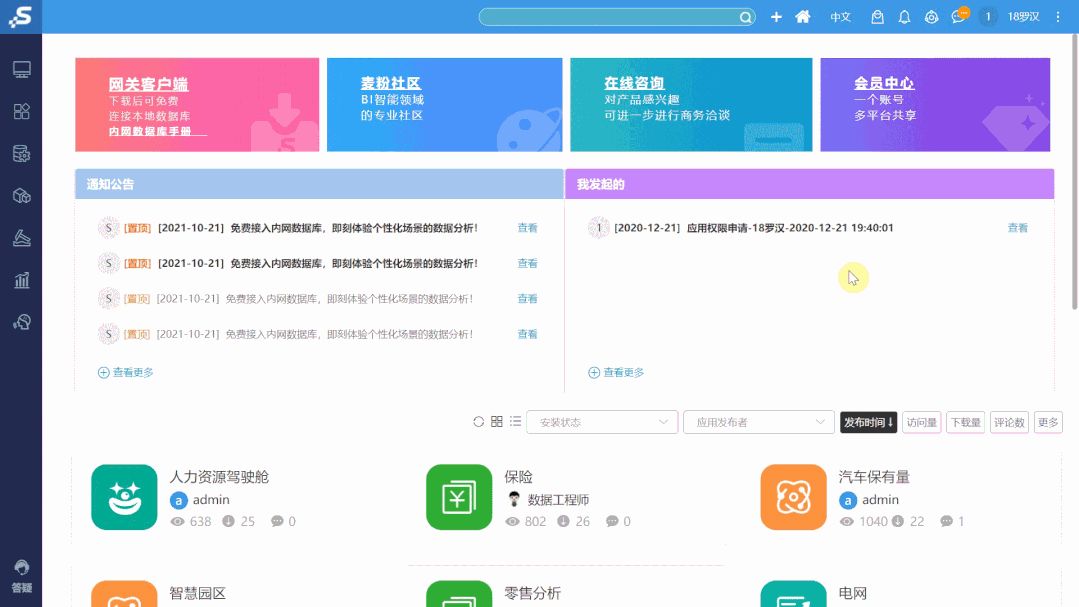1079x607 pixels.
Task: Open the bar chart icon in sidebar
Action: 21,280
